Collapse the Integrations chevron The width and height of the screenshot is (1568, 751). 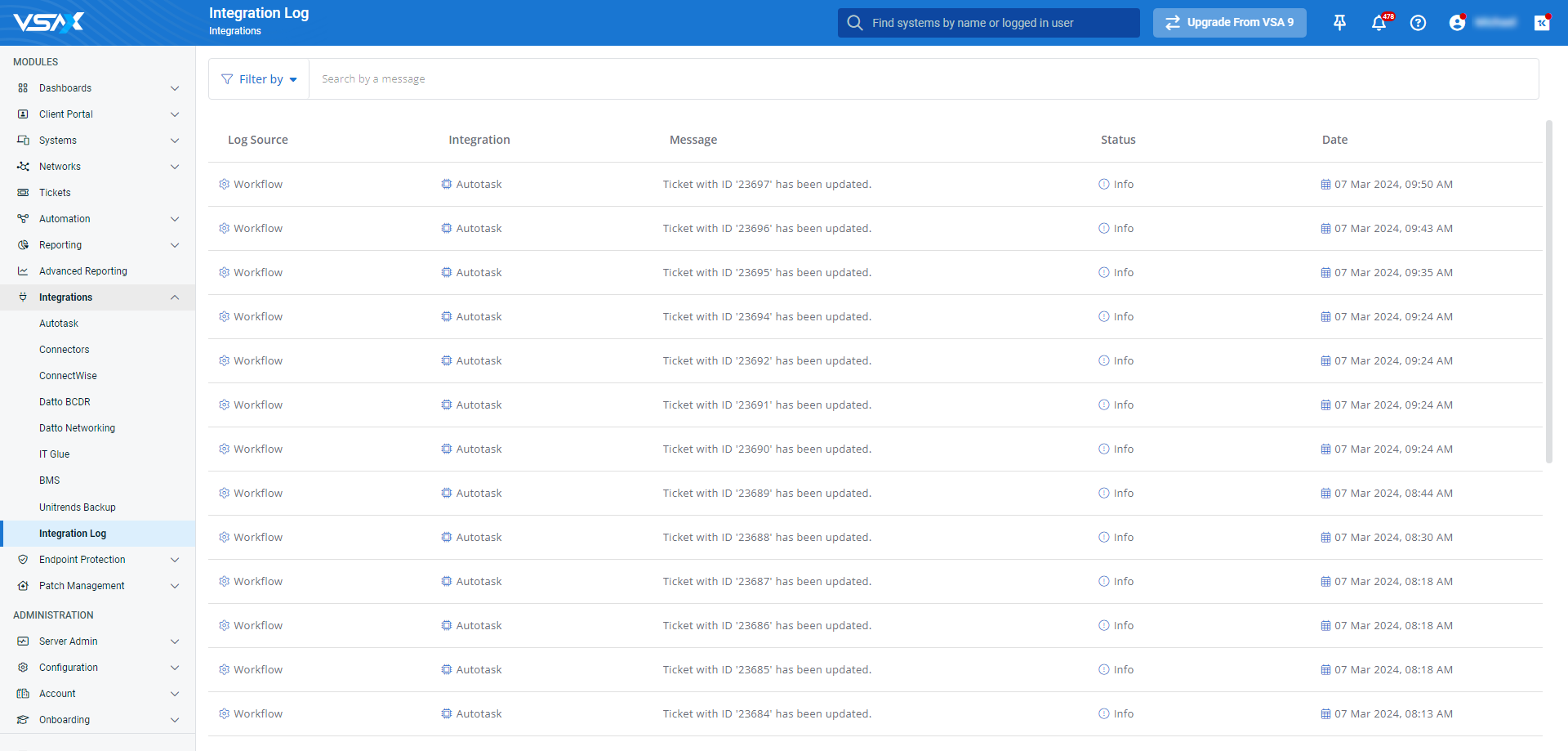pos(175,297)
